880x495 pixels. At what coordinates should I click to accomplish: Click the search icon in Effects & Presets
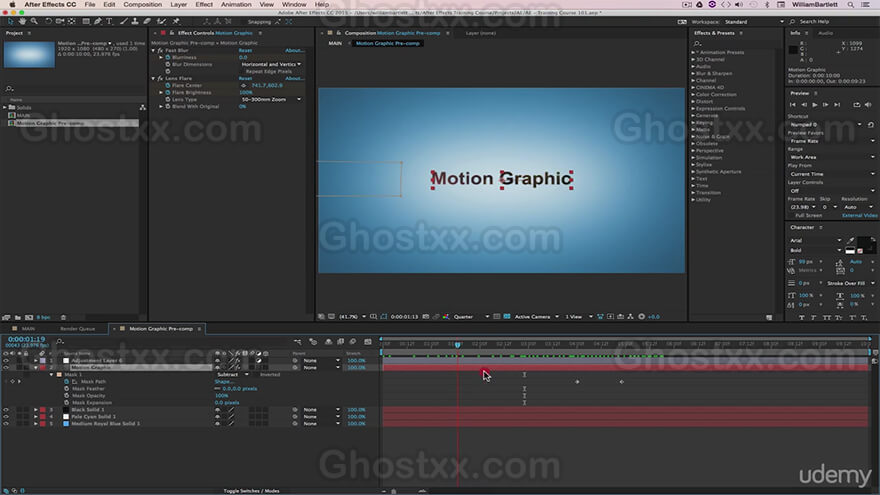[697, 43]
